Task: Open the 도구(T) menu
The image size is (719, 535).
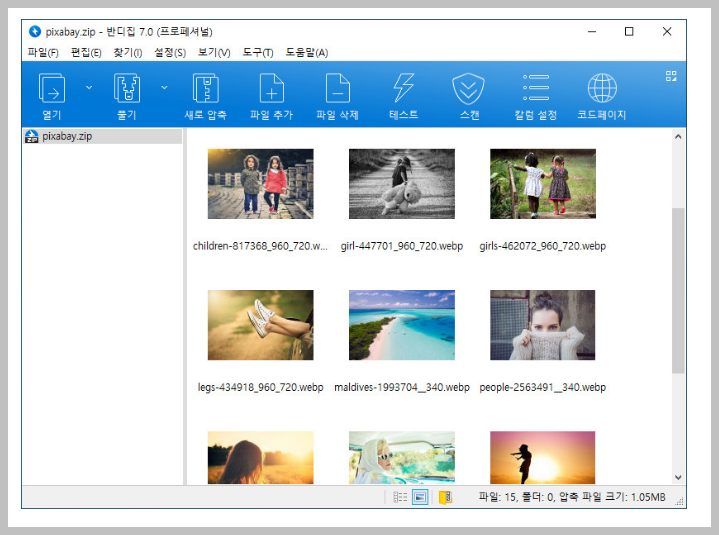Action: [258, 53]
